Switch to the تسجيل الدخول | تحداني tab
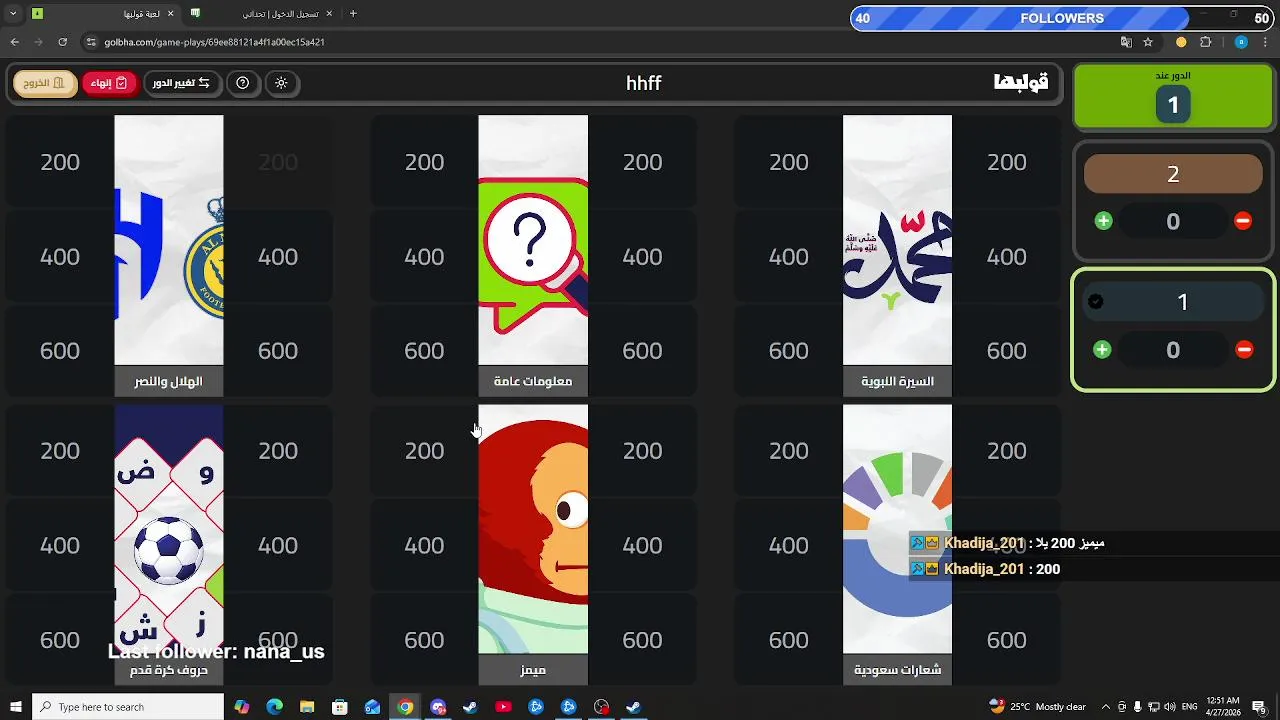 pos(262,14)
